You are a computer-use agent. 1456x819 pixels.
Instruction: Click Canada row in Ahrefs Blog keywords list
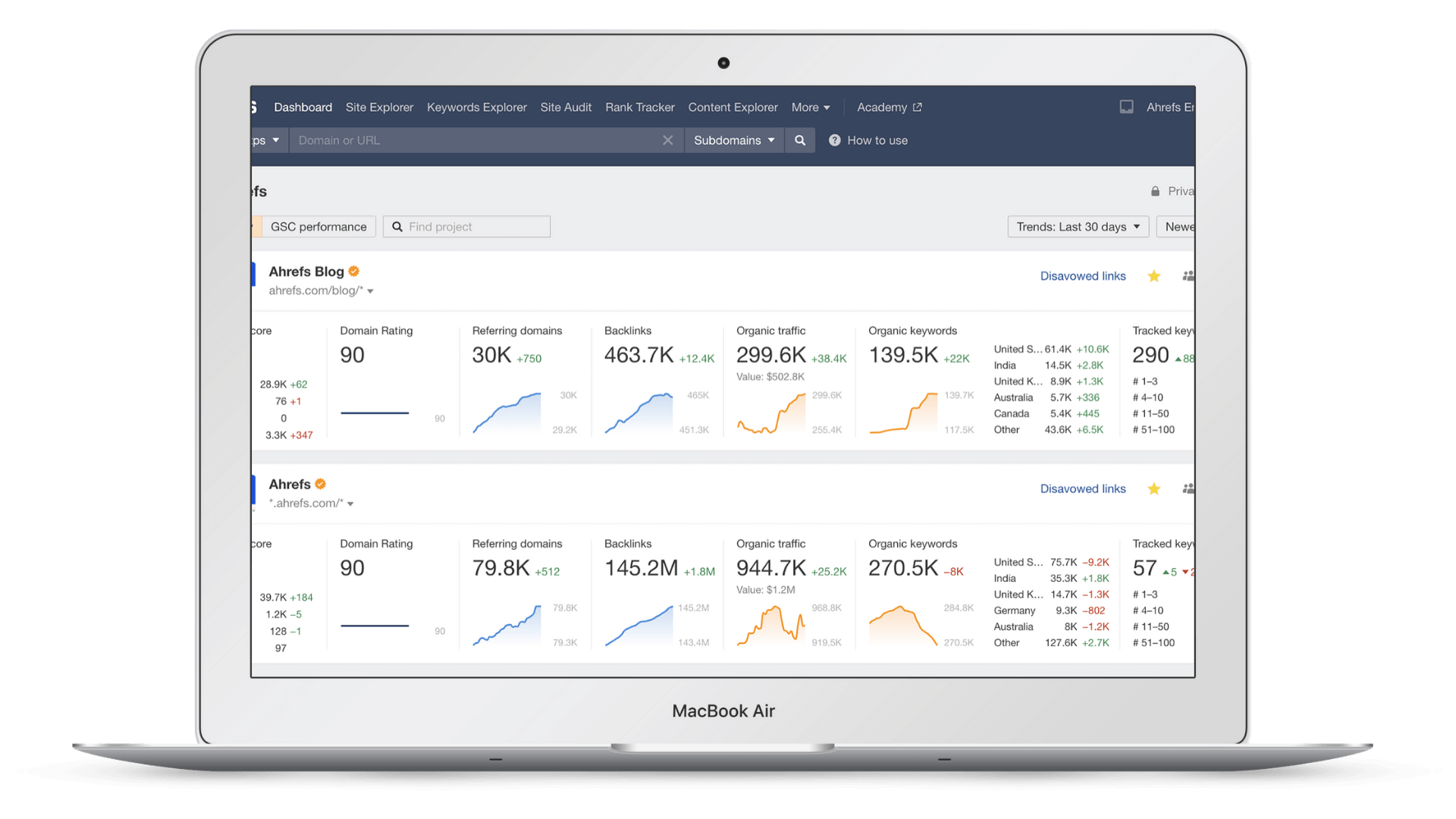(1051, 413)
